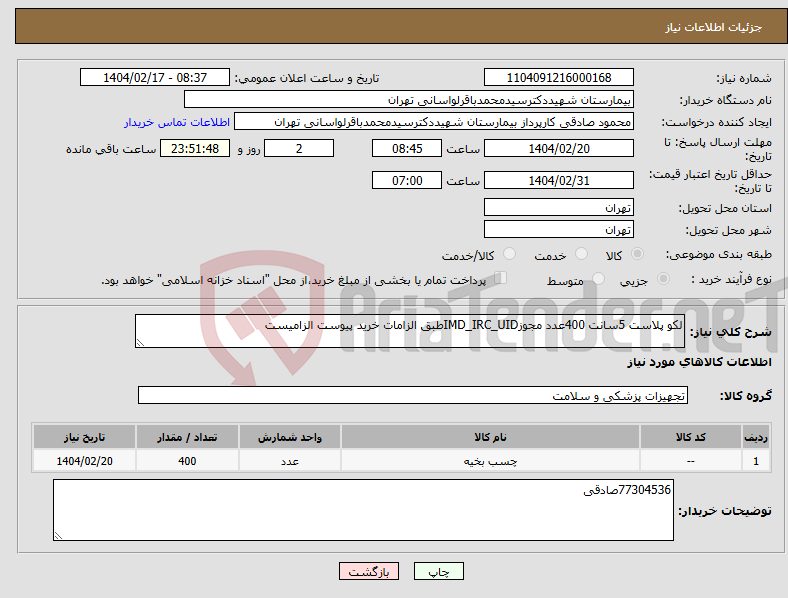
Task: Open the اطلاعات تماس خریدار link
Action: [x=177, y=122]
